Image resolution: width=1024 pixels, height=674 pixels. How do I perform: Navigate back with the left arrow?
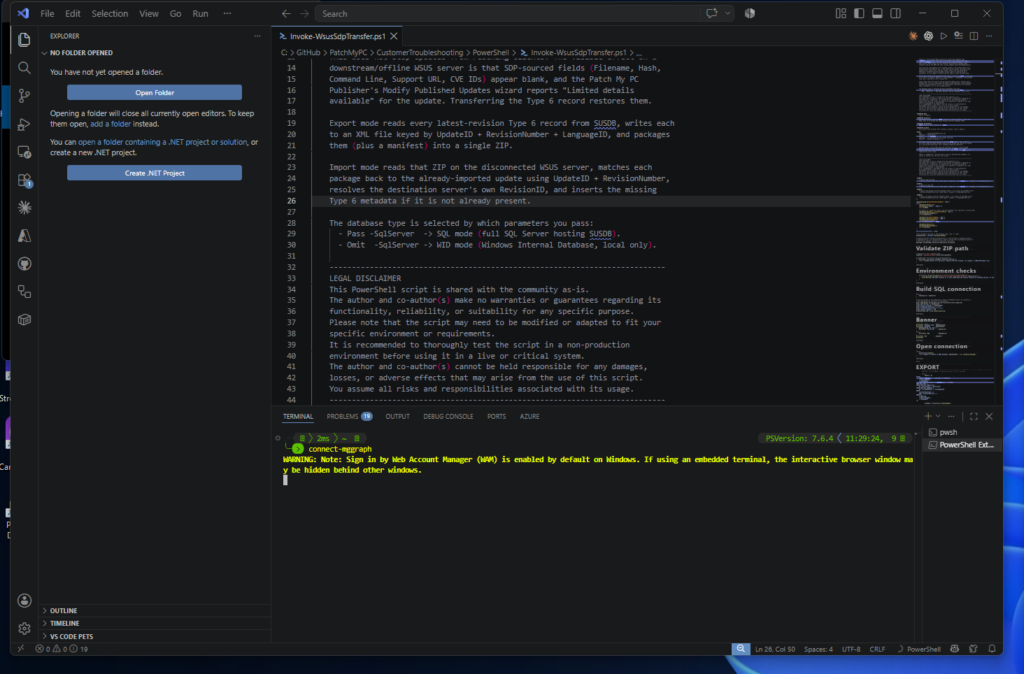pyautogui.click(x=286, y=14)
